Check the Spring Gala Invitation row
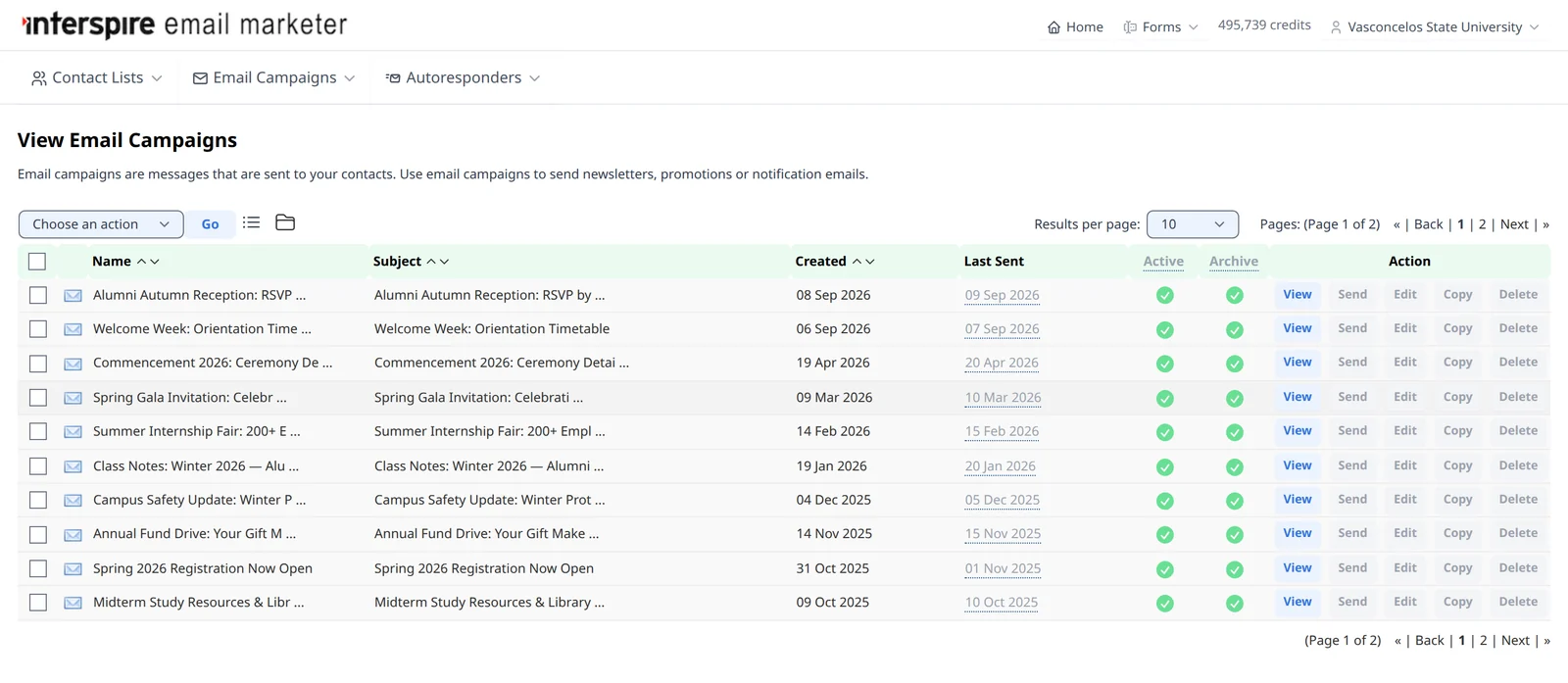The image size is (1568, 683). [x=38, y=398]
